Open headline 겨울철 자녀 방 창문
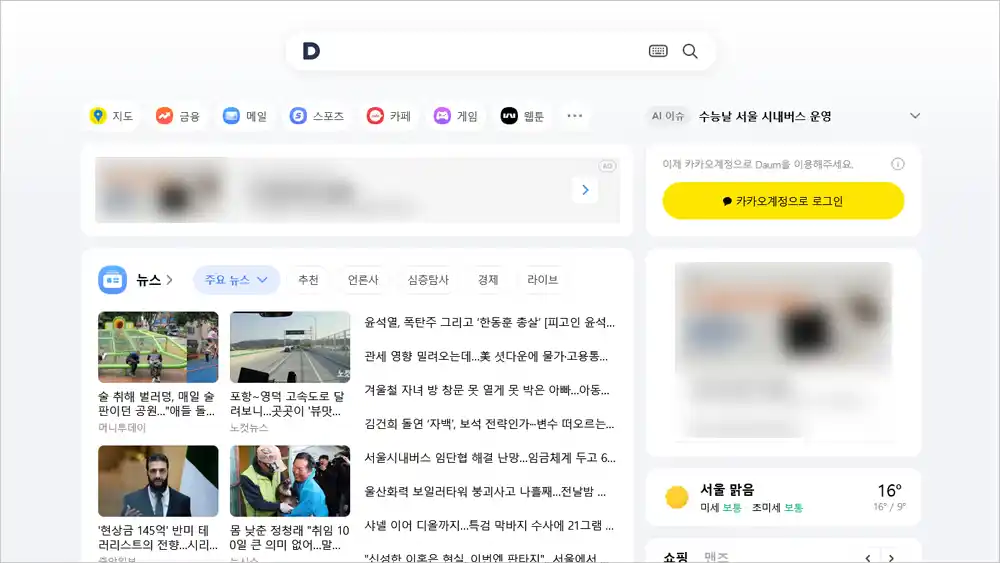Viewport: 1000px width, 563px height. [x=487, y=390]
